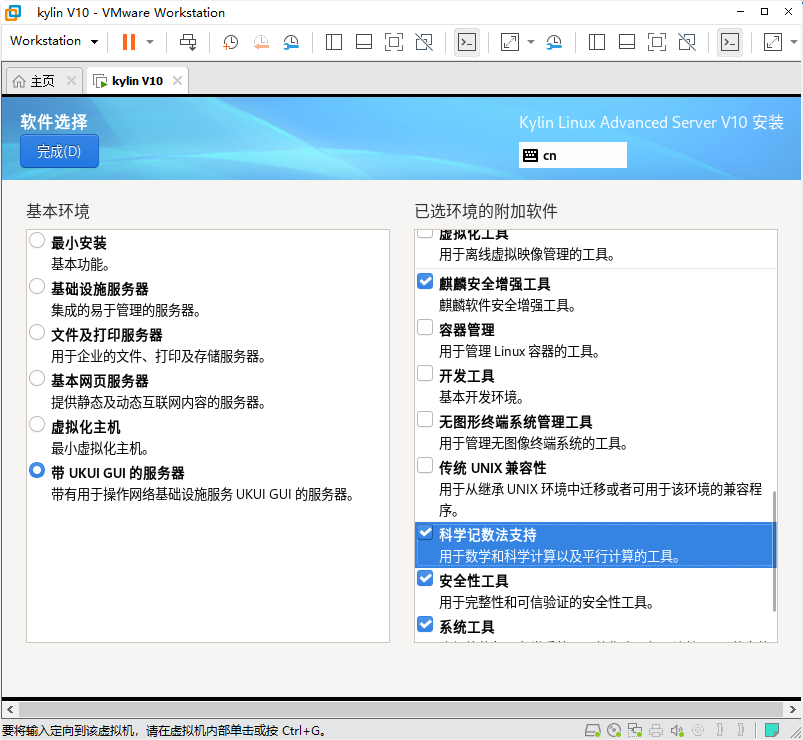The image size is (803, 740).
Task: Click the cn keyboard layout selector
Action: coord(572,155)
